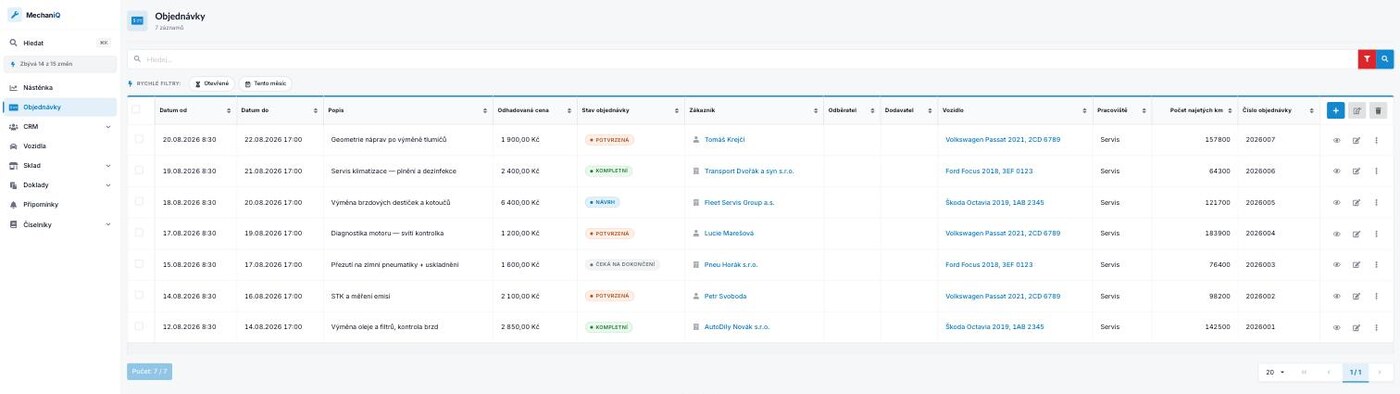Screen dimensions: 1400x394
Task: Open customer Tomáš Krejčí
Action: pyautogui.click(x=725, y=140)
